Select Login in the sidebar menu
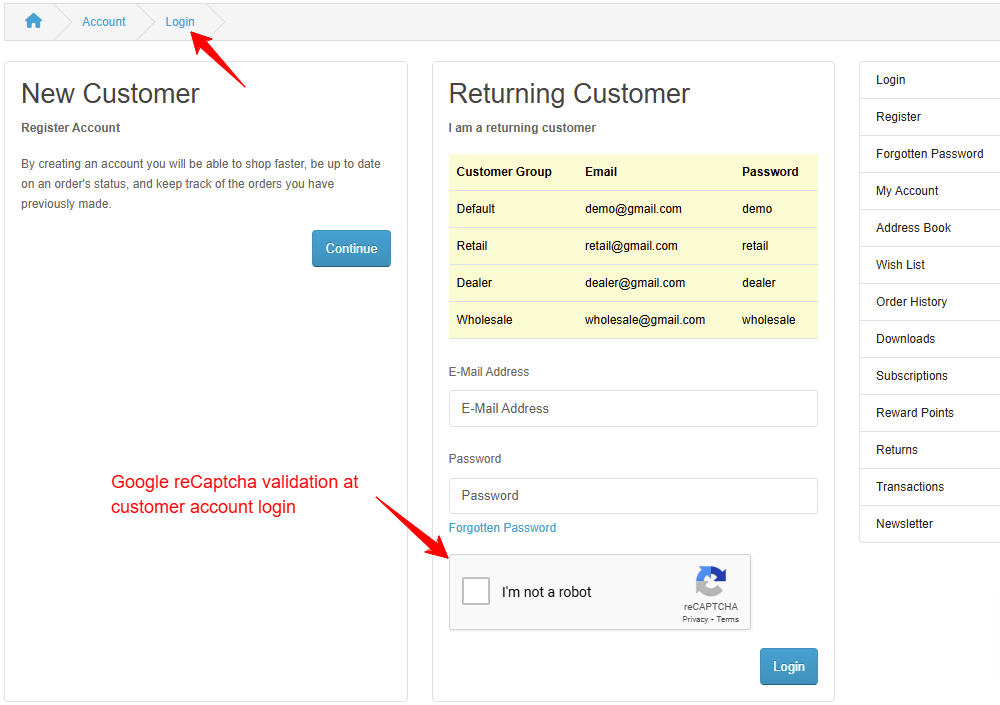Viewport: 1000px width, 705px height. pyautogui.click(x=930, y=80)
